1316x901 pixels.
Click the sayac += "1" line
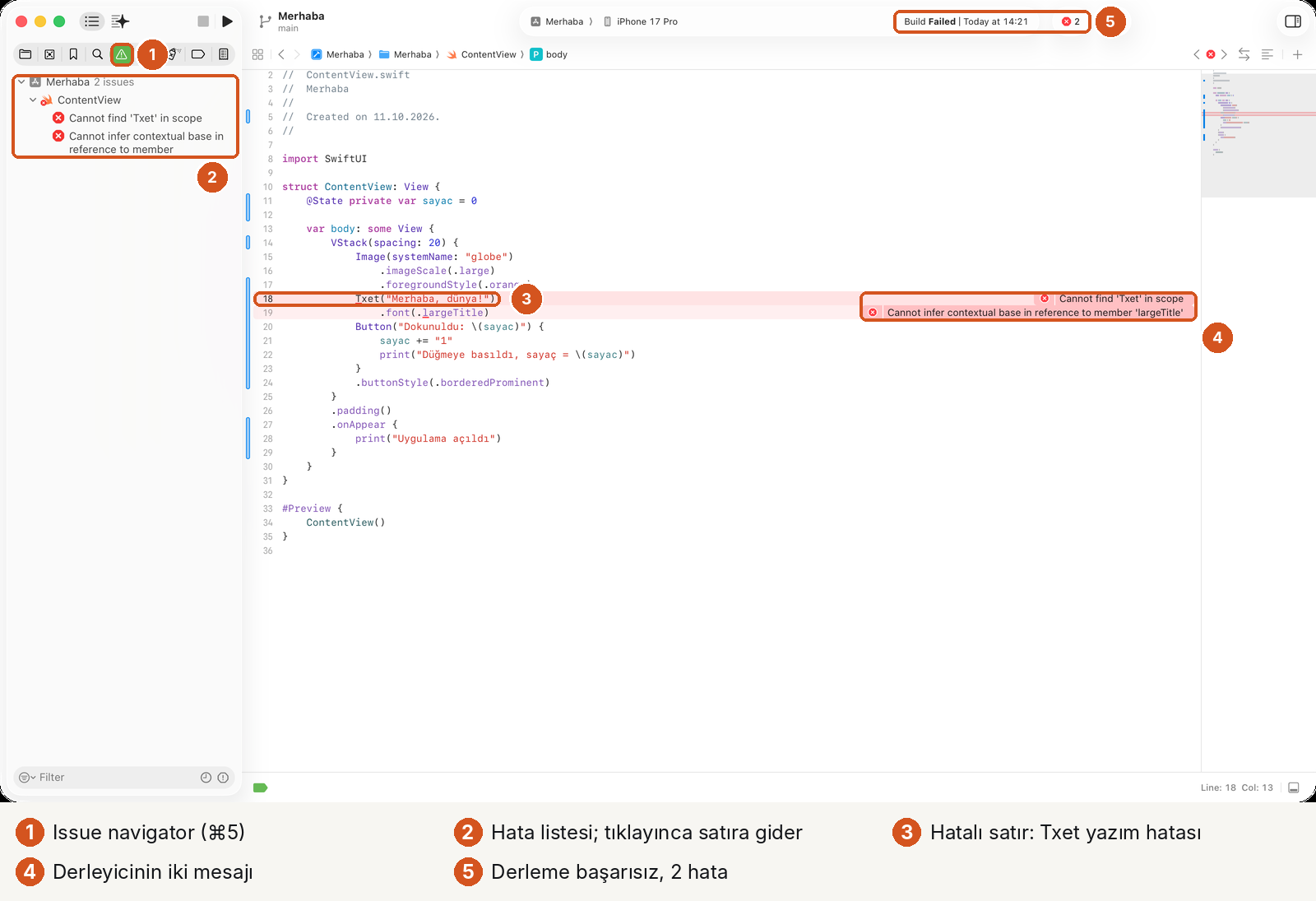pyautogui.click(x=416, y=341)
